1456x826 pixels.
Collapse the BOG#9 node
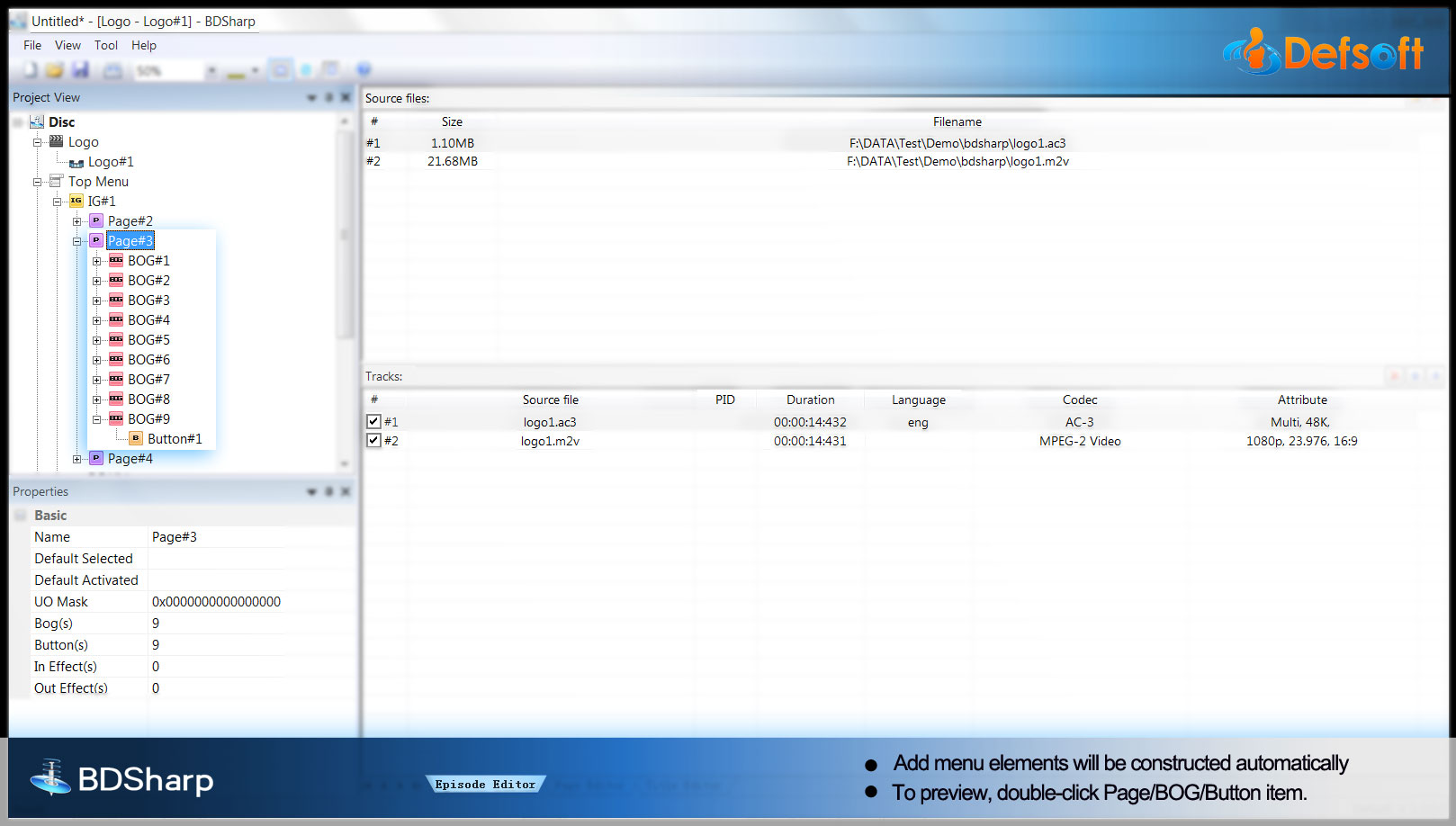point(96,419)
